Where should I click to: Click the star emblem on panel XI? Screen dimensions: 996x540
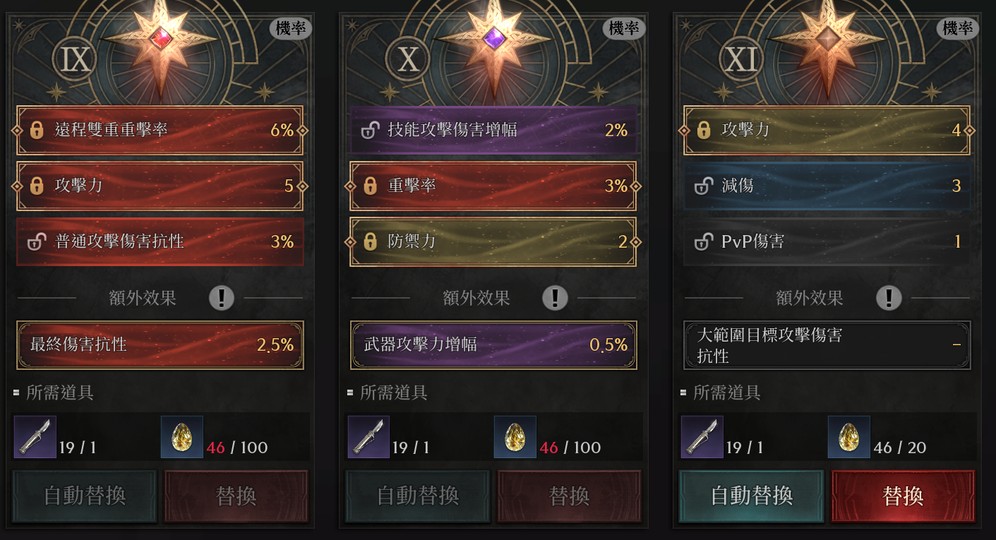(828, 39)
